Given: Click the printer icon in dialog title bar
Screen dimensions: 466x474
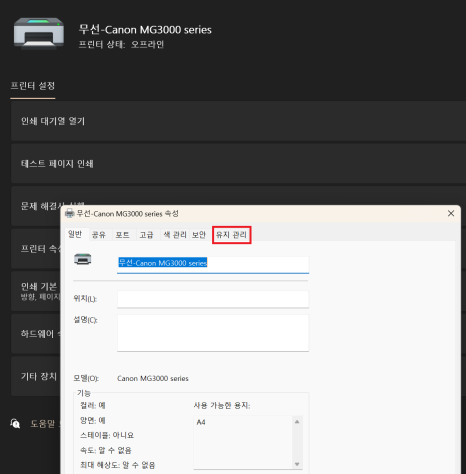Looking at the screenshot, I should (x=70, y=213).
